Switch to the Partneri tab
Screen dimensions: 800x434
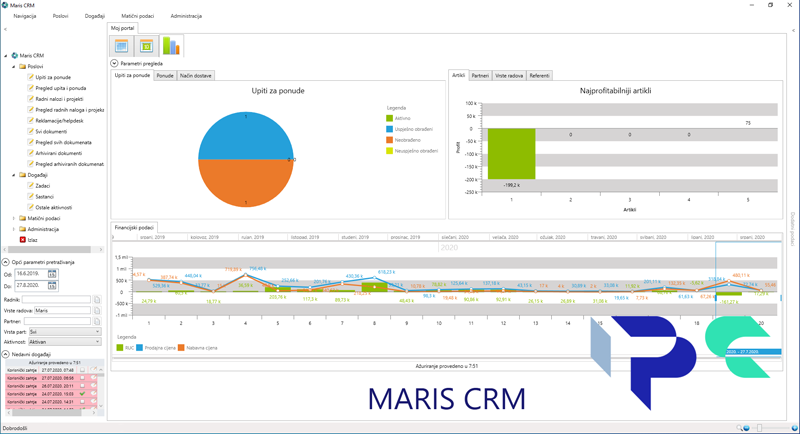pos(480,75)
